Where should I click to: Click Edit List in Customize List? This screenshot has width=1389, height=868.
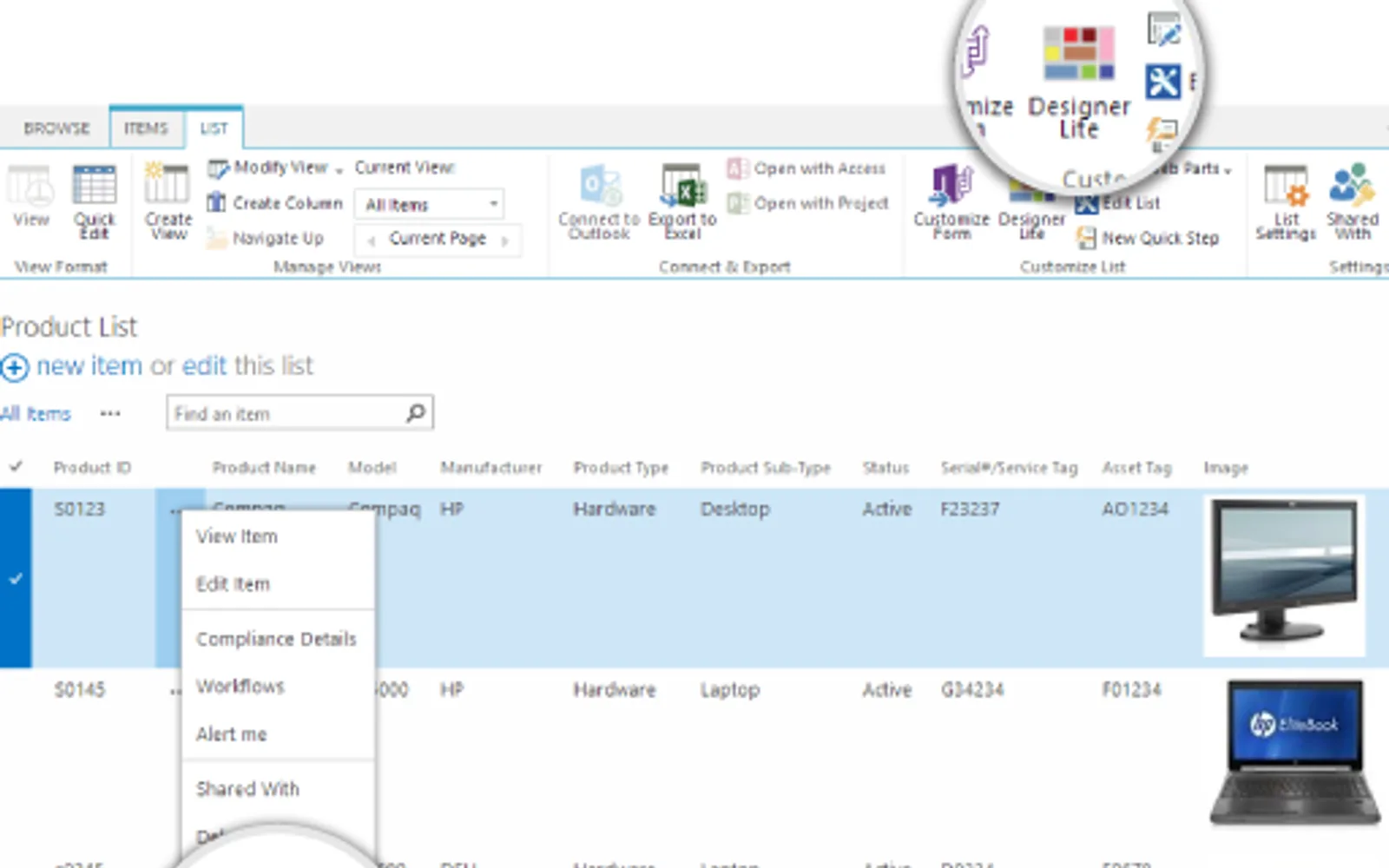tap(1117, 203)
